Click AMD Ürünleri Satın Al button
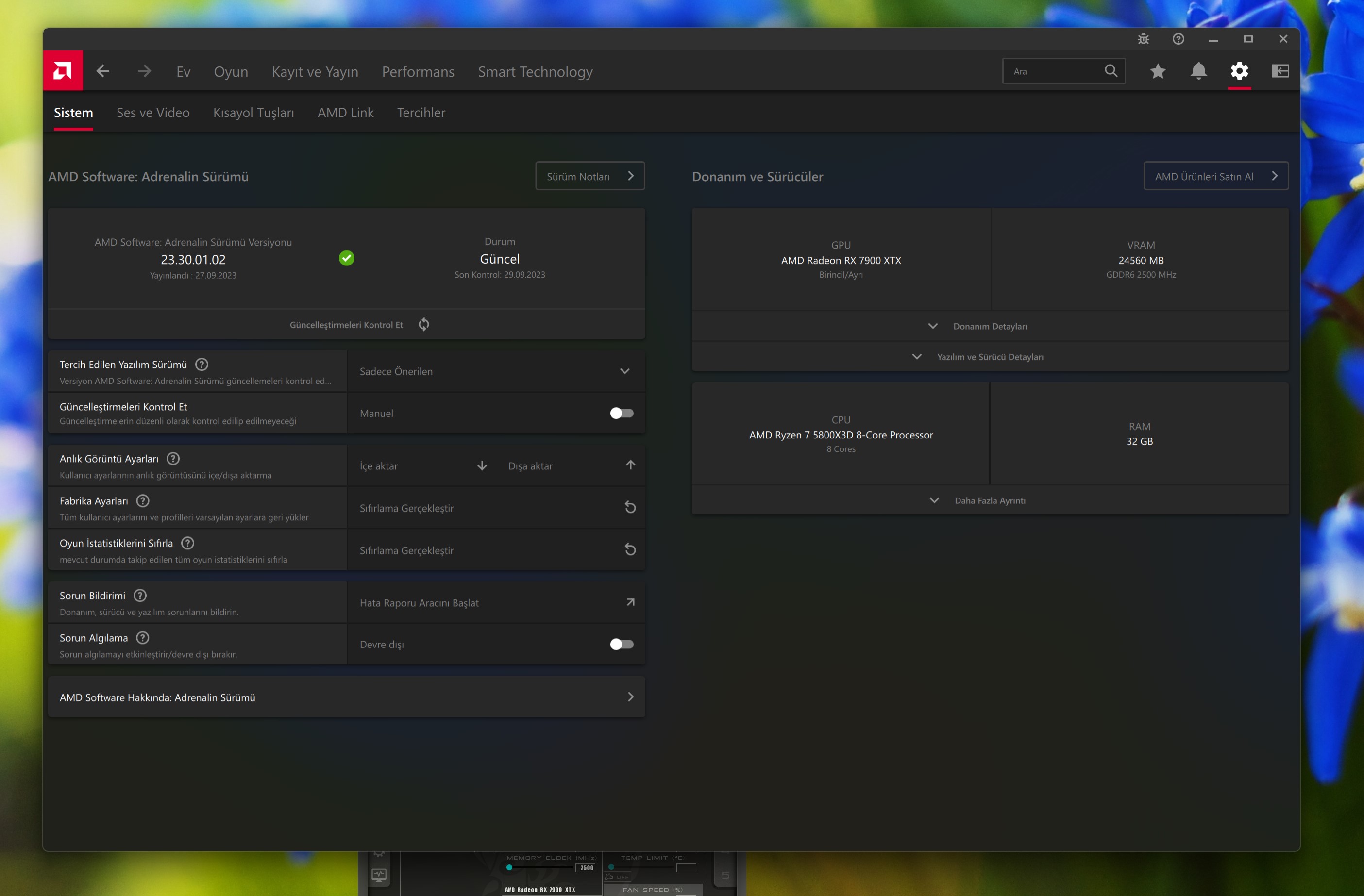 click(x=1215, y=176)
